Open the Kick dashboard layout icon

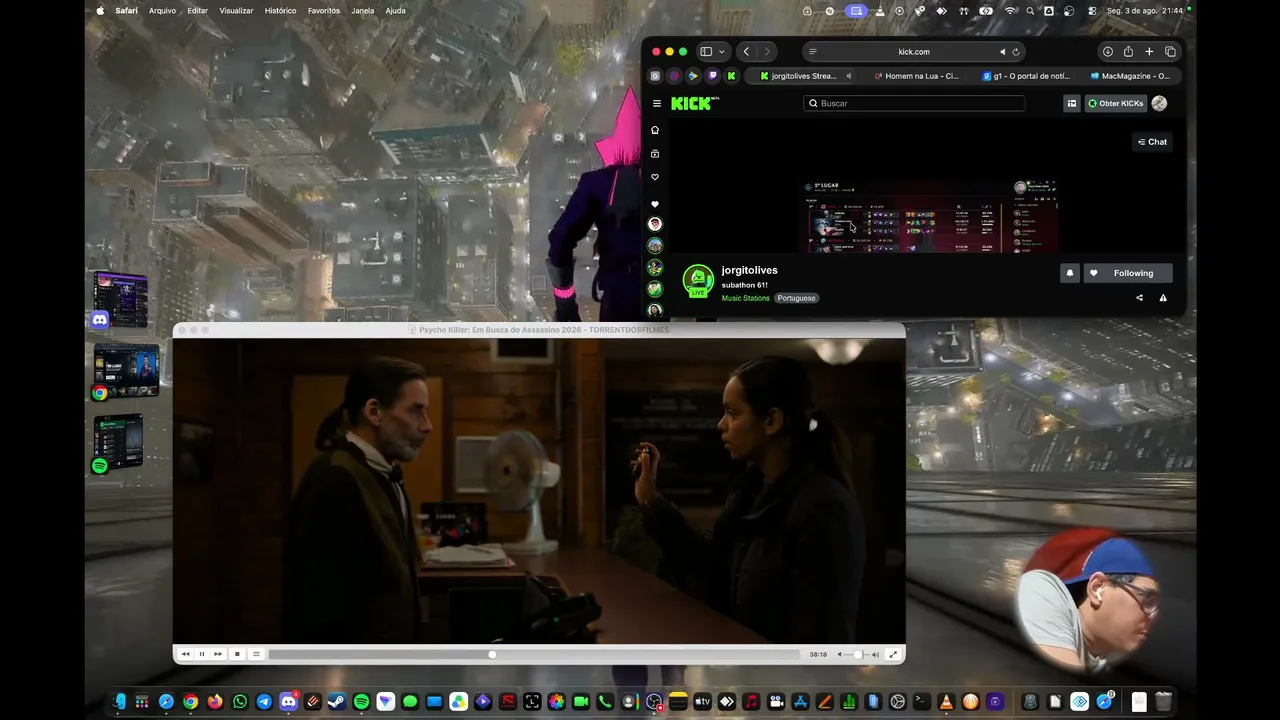(x=1071, y=103)
